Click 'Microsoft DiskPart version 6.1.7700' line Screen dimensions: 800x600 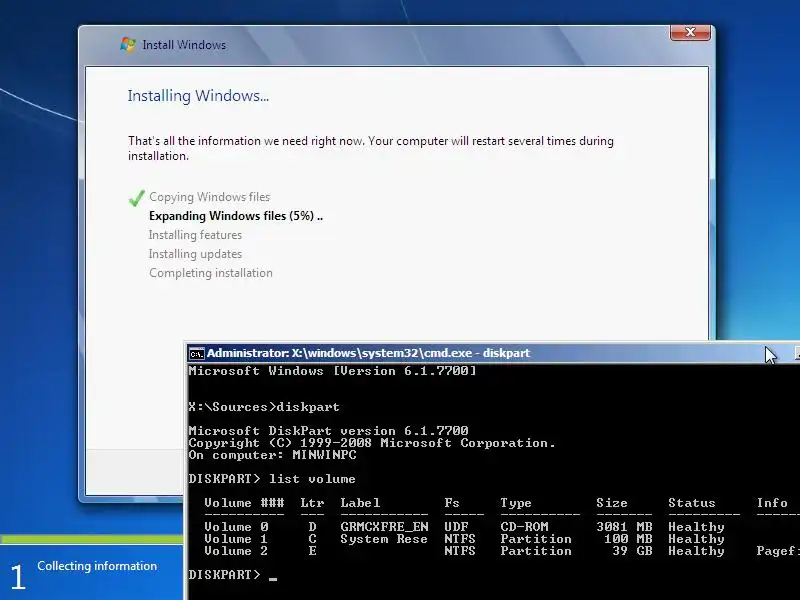point(328,431)
